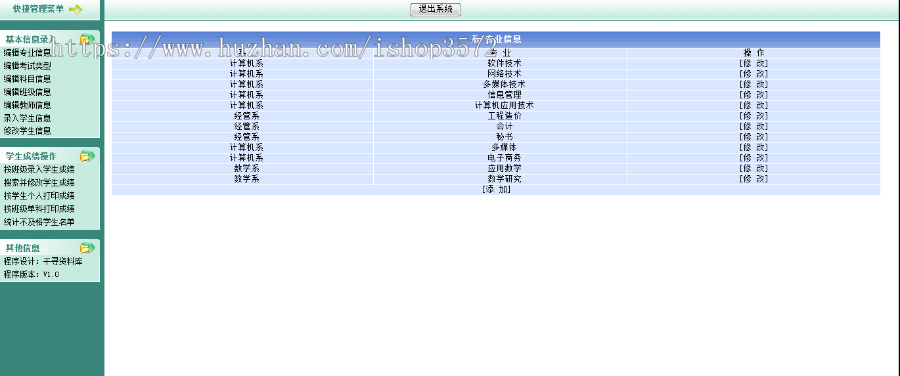Click 修改 link for 多媒体技术 row
Viewport: 900px width, 376px height.
coord(753,84)
